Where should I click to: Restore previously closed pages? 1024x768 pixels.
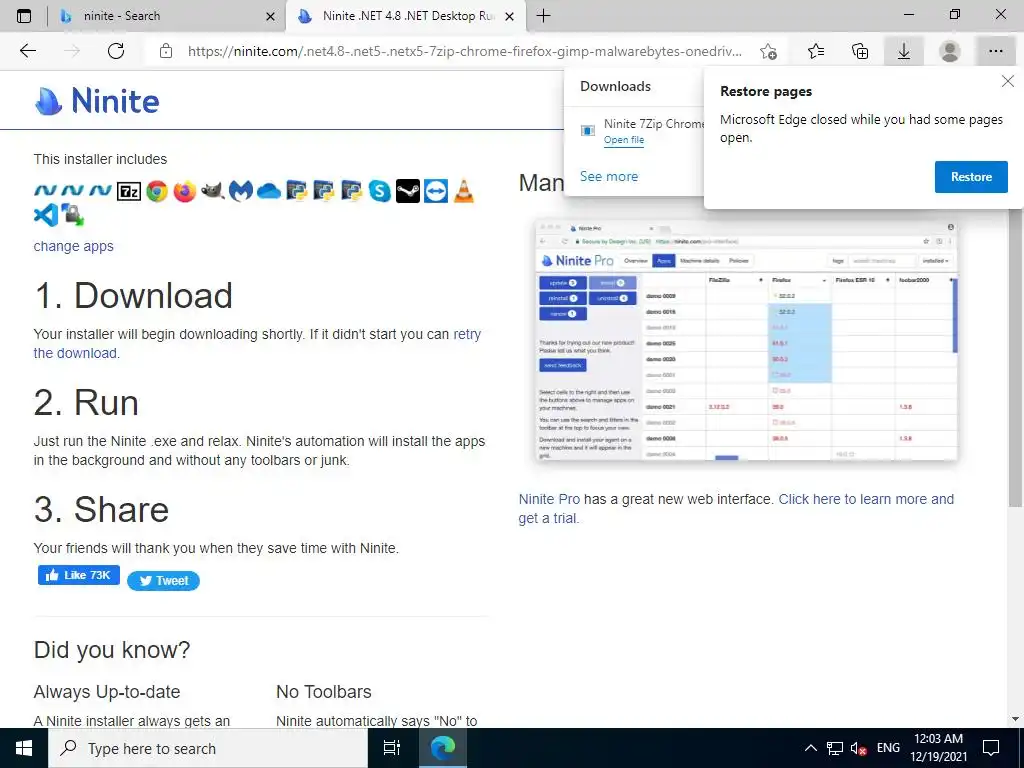tap(970, 177)
